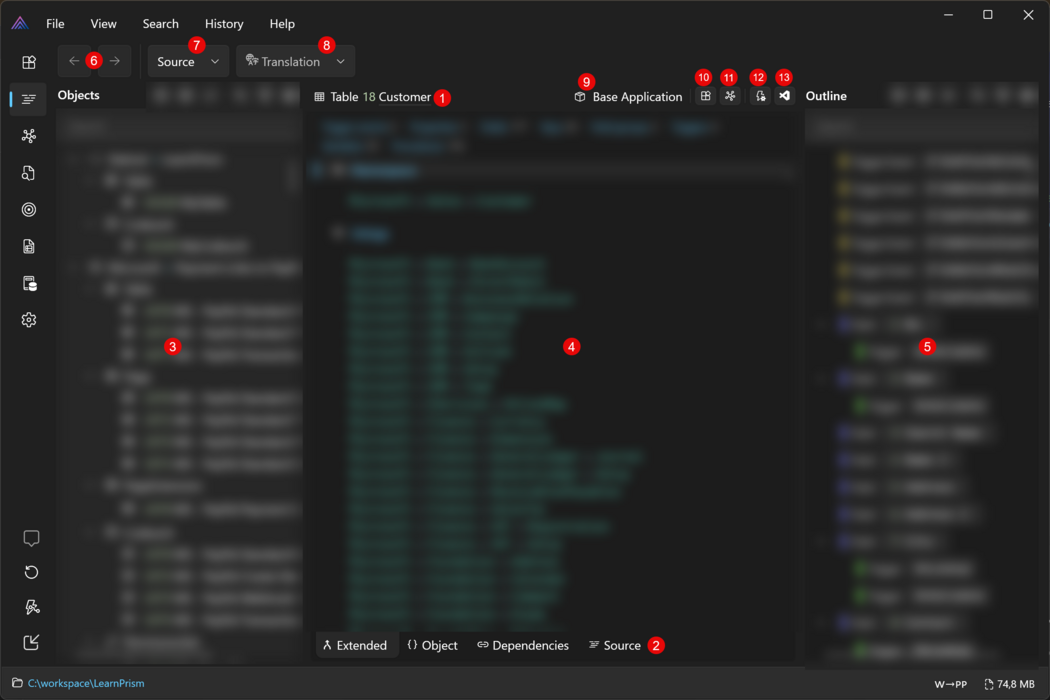Click the file search icon in sidebar
This screenshot has width=1050, height=700.
[29, 173]
